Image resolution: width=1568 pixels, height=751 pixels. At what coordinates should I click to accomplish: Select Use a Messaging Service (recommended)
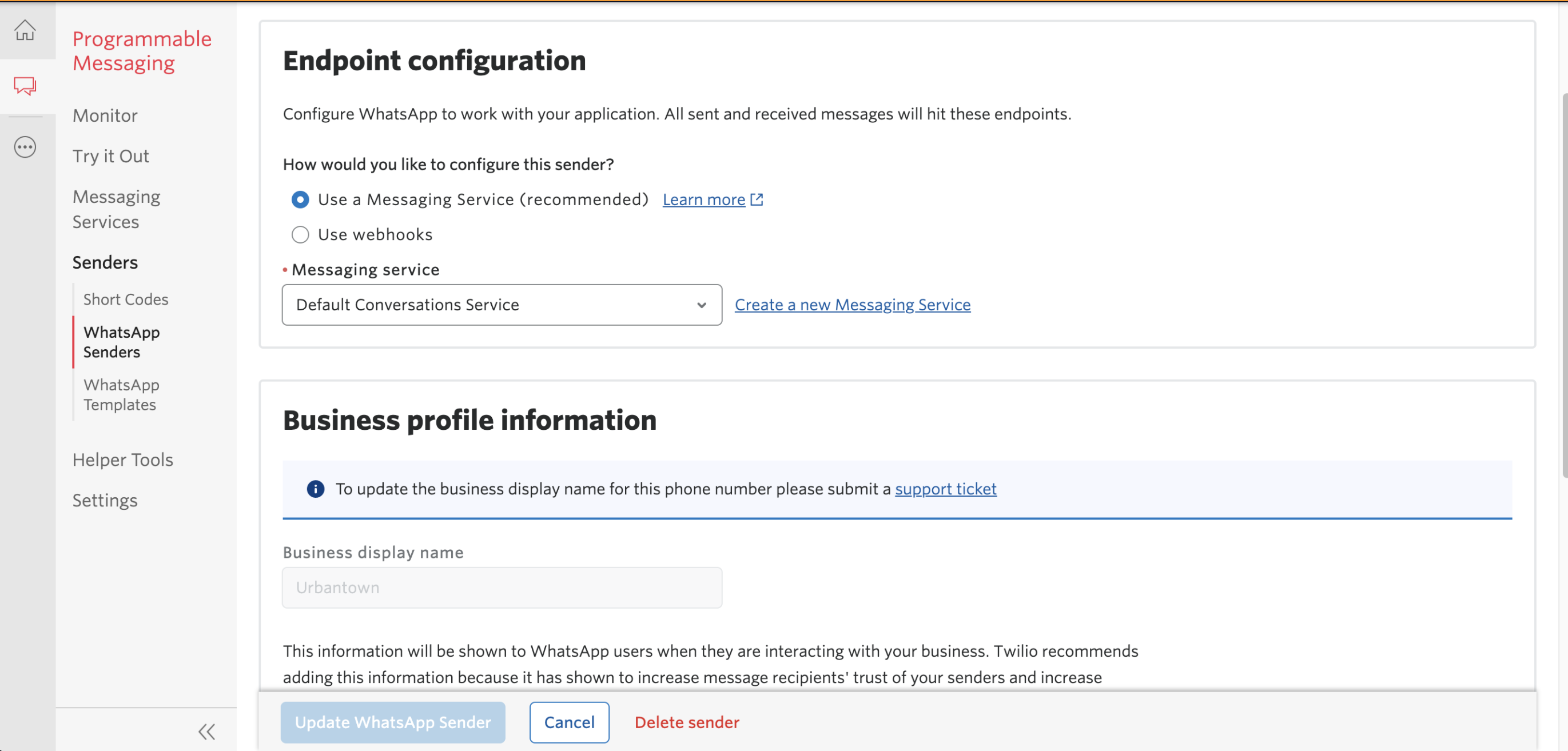[x=300, y=199]
